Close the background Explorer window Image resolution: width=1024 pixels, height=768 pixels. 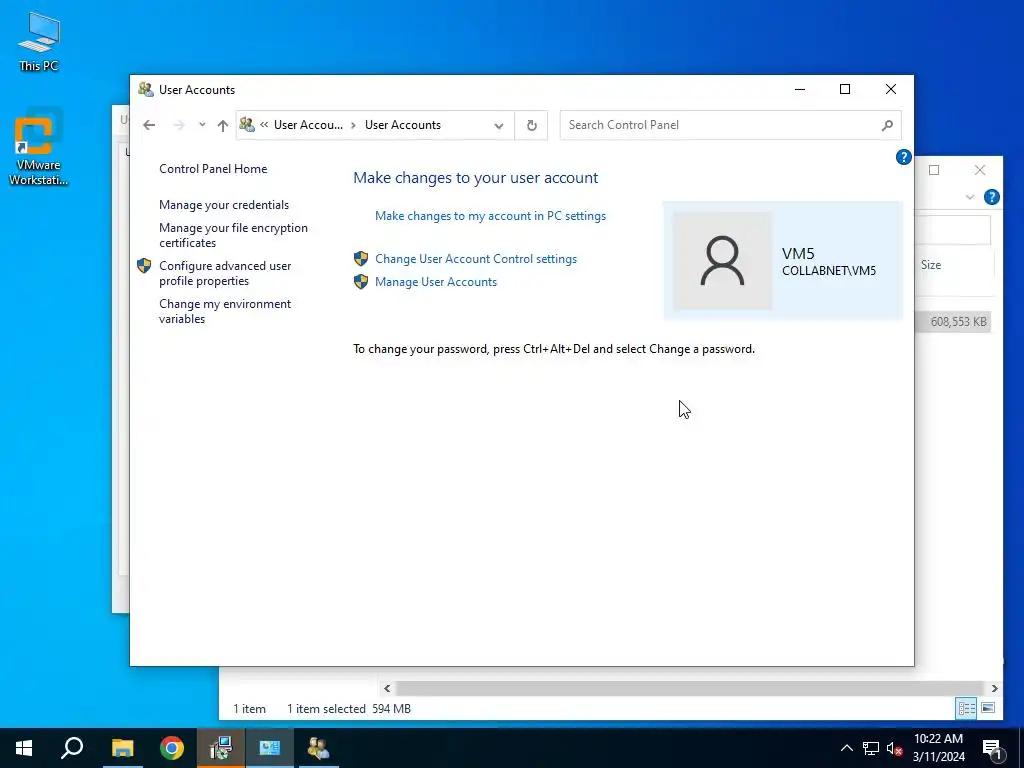click(980, 170)
